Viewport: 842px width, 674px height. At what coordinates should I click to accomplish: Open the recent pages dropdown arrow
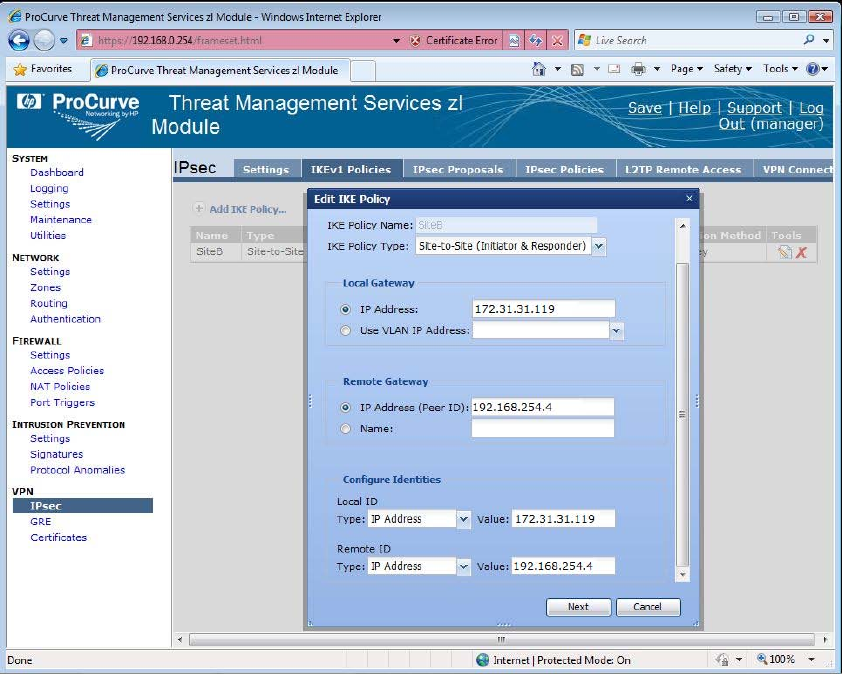(63, 40)
